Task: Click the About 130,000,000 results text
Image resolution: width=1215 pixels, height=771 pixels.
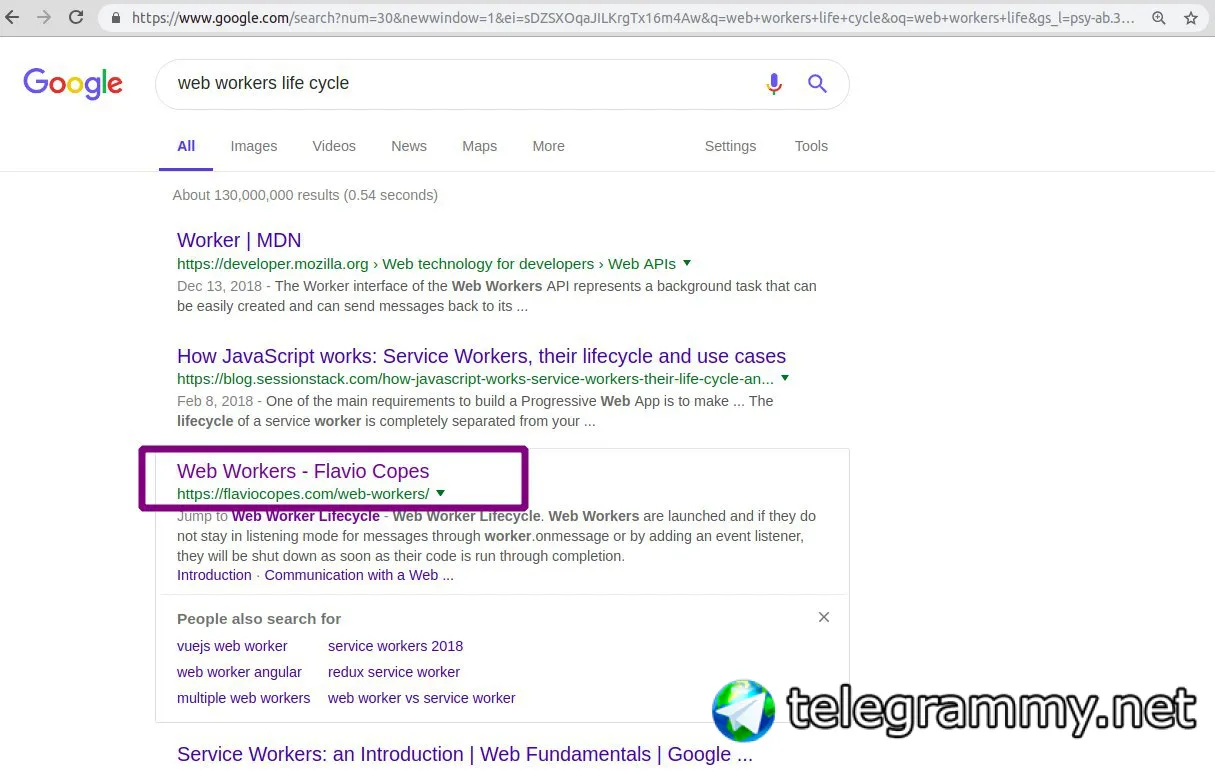Action: (305, 195)
